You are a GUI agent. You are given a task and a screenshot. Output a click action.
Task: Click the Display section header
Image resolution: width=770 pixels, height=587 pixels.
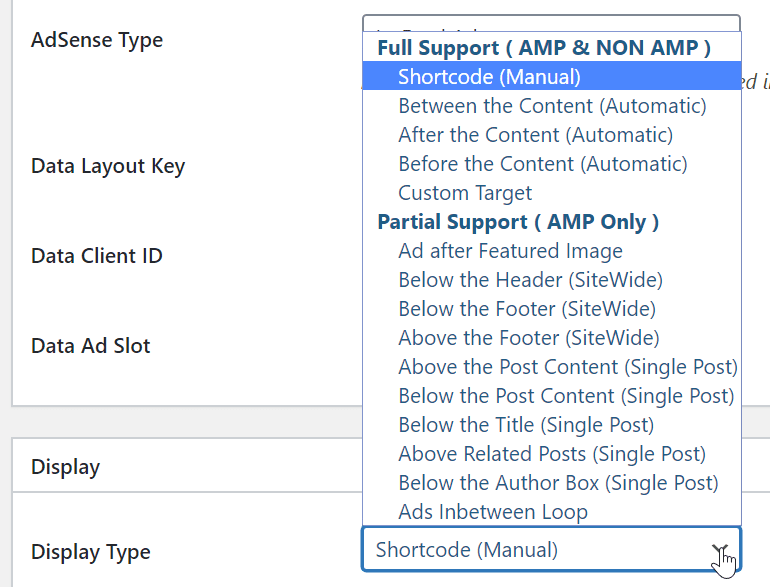coord(66,466)
